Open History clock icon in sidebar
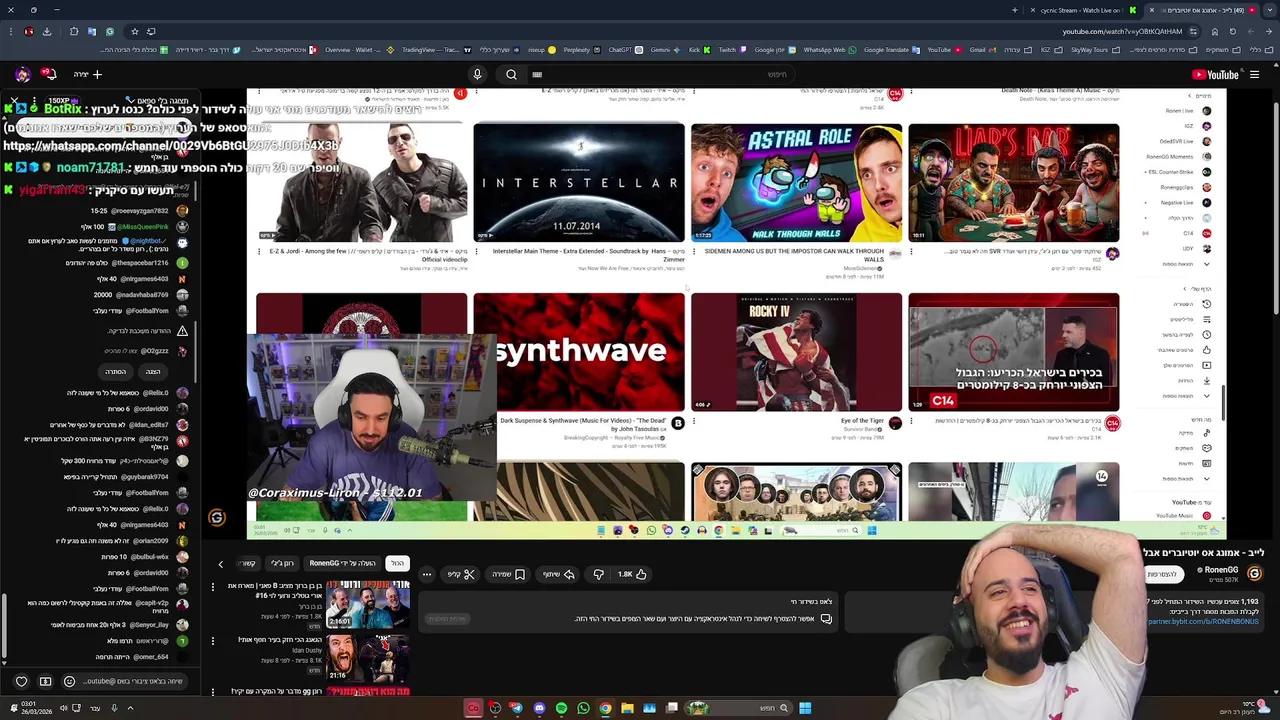1280x720 pixels. click(x=1206, y=304)
